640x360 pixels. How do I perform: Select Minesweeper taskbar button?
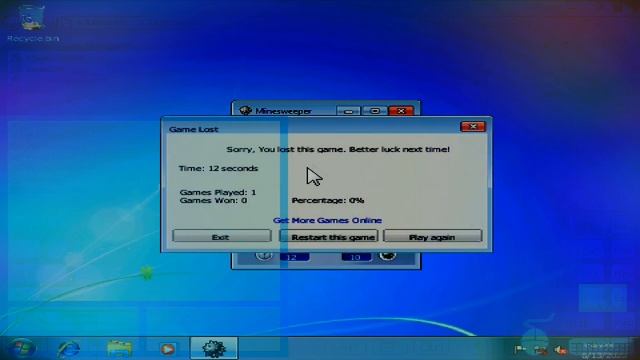214,348
